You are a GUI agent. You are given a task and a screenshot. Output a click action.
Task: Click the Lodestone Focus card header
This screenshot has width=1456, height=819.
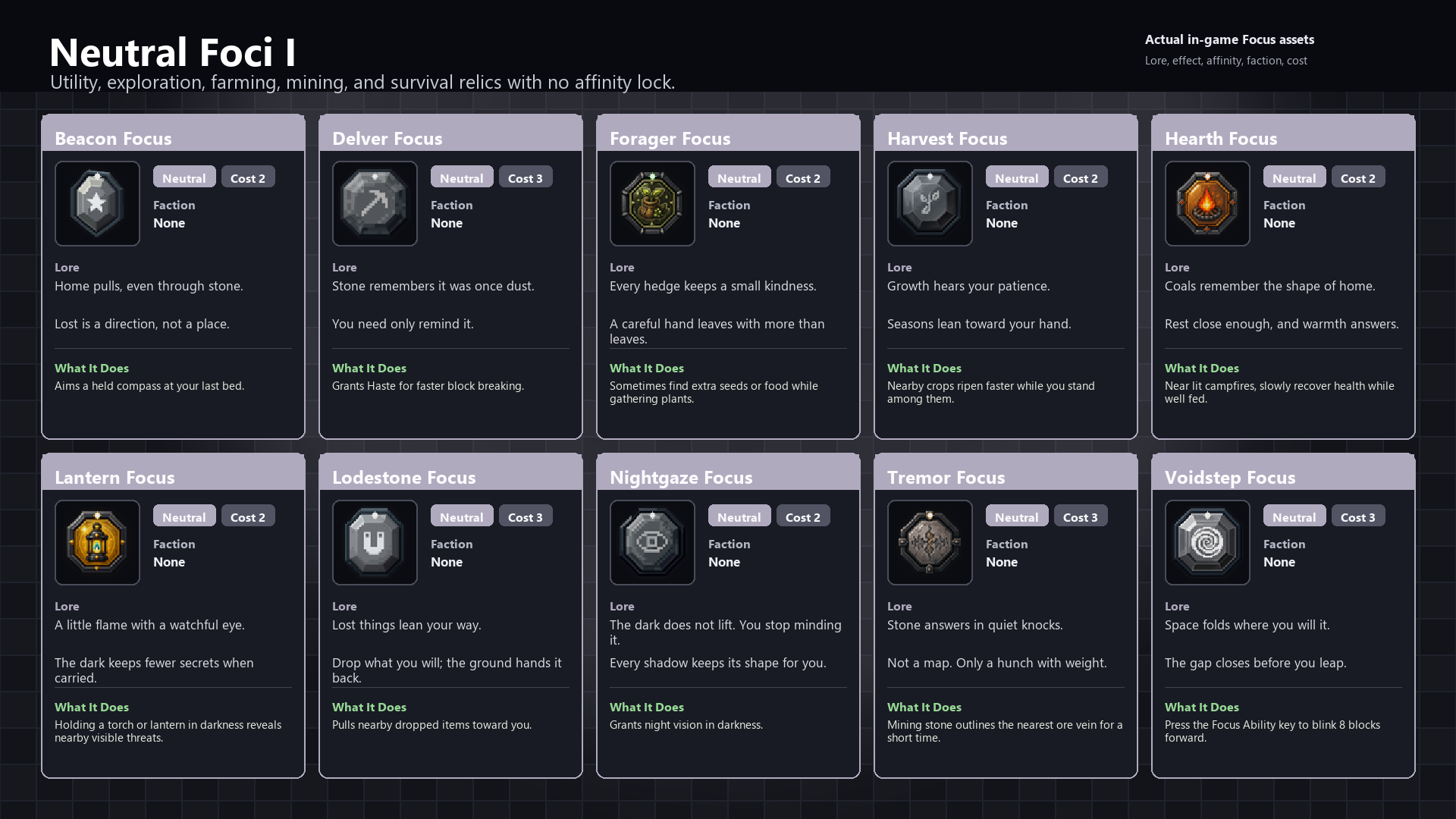click(450, 472)
